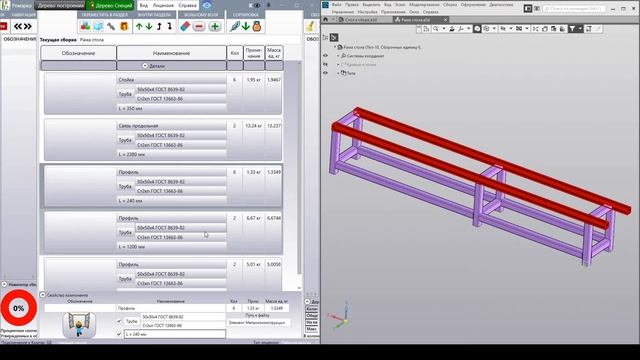Toggle the Труба checkbox in component properties
This screenshot has width=640, height=360.
pyautogui.click(x=119, y=321)
